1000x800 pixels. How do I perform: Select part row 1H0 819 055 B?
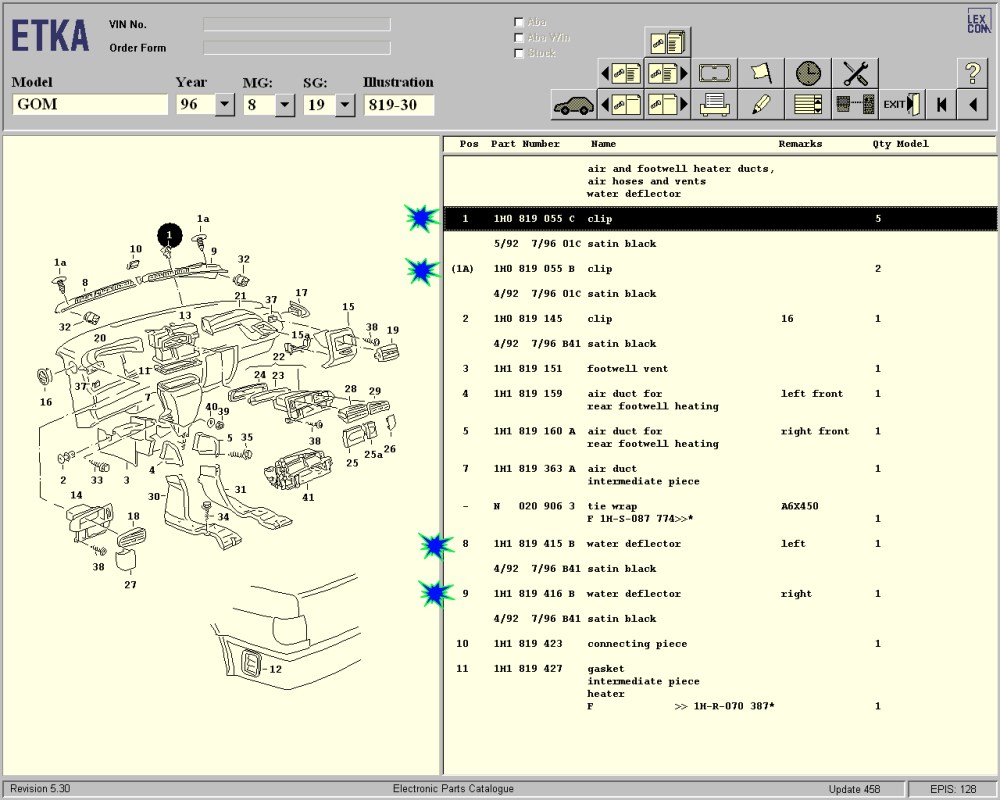(x=720, y=269)
